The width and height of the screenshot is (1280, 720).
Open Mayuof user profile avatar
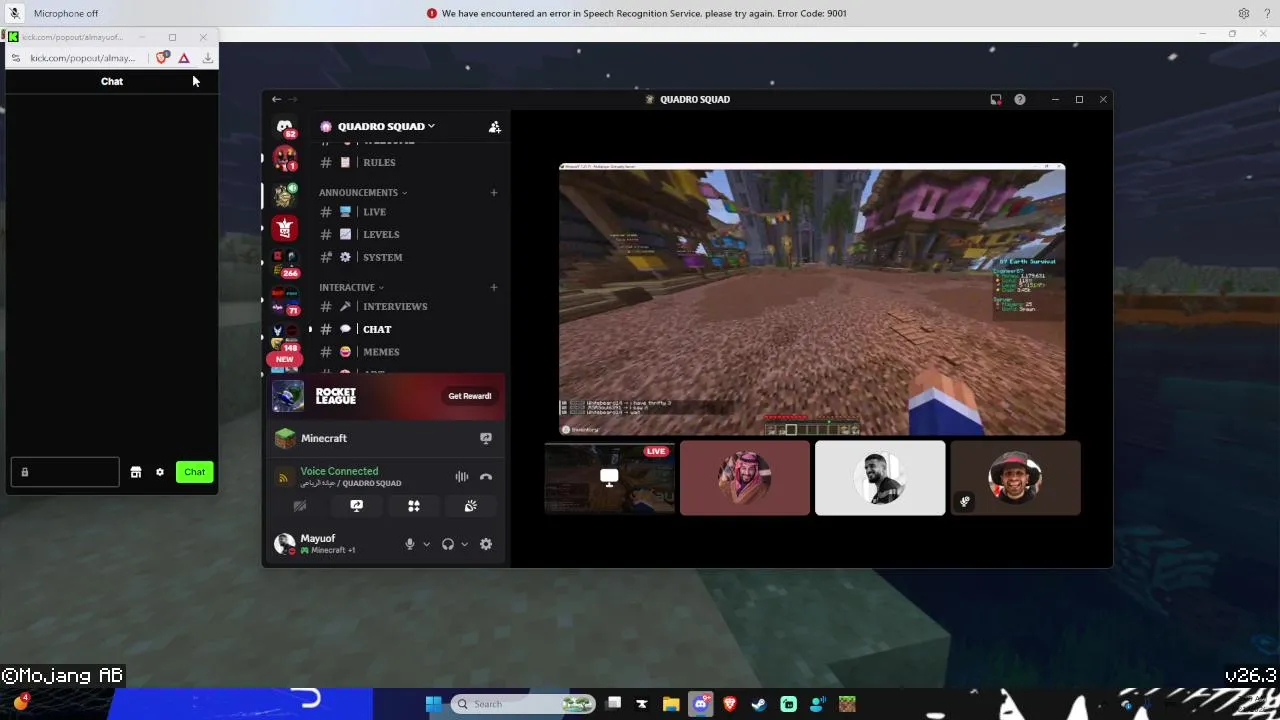pyautogui.click(x=285, y=544)
